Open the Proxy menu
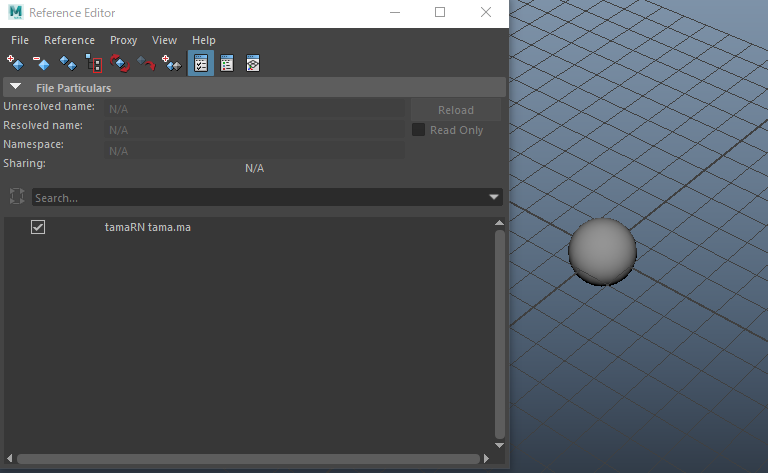This screenshot has height=473, width=768. tap(123, 40)
